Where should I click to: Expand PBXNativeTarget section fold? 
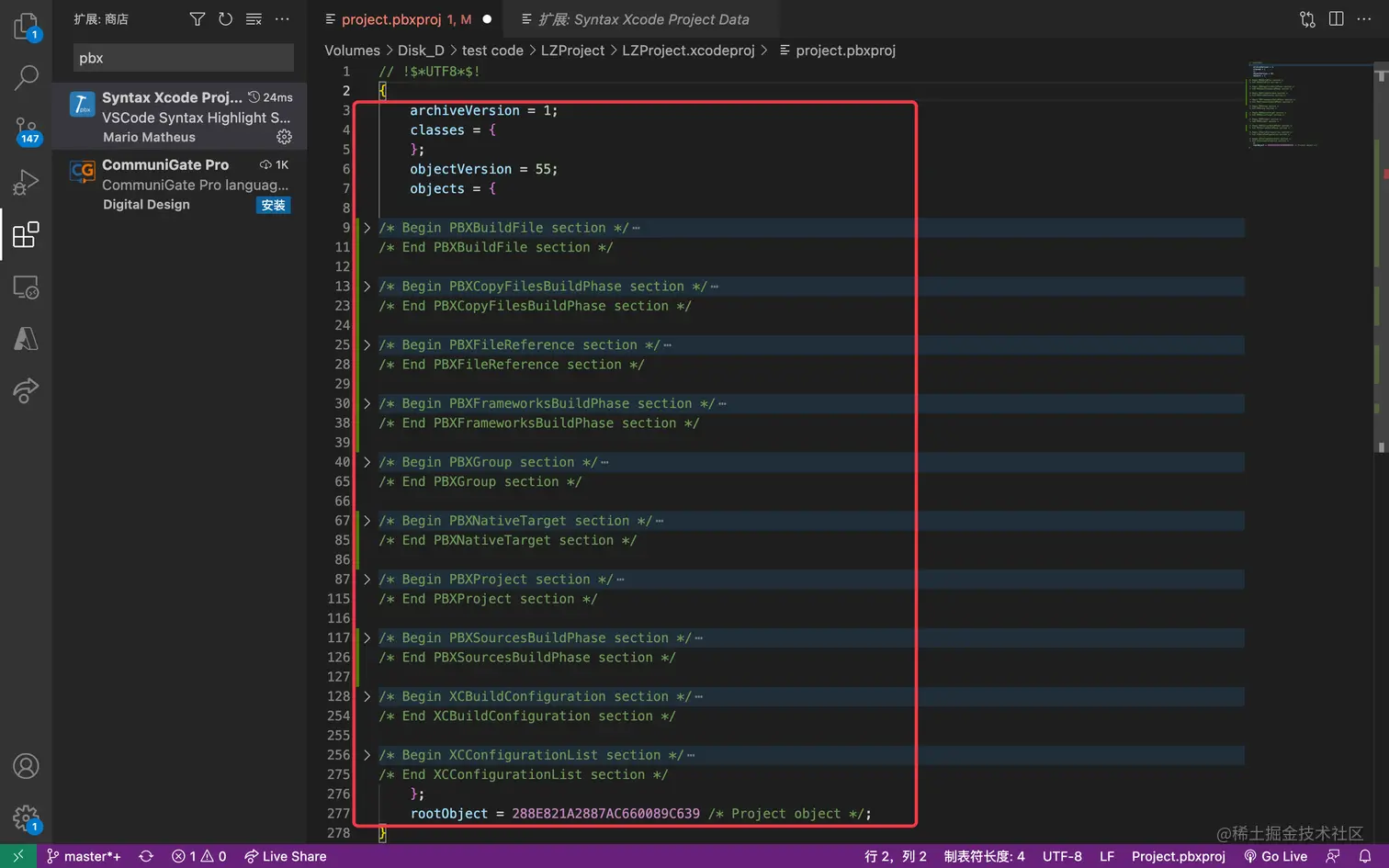pos(367,521)
